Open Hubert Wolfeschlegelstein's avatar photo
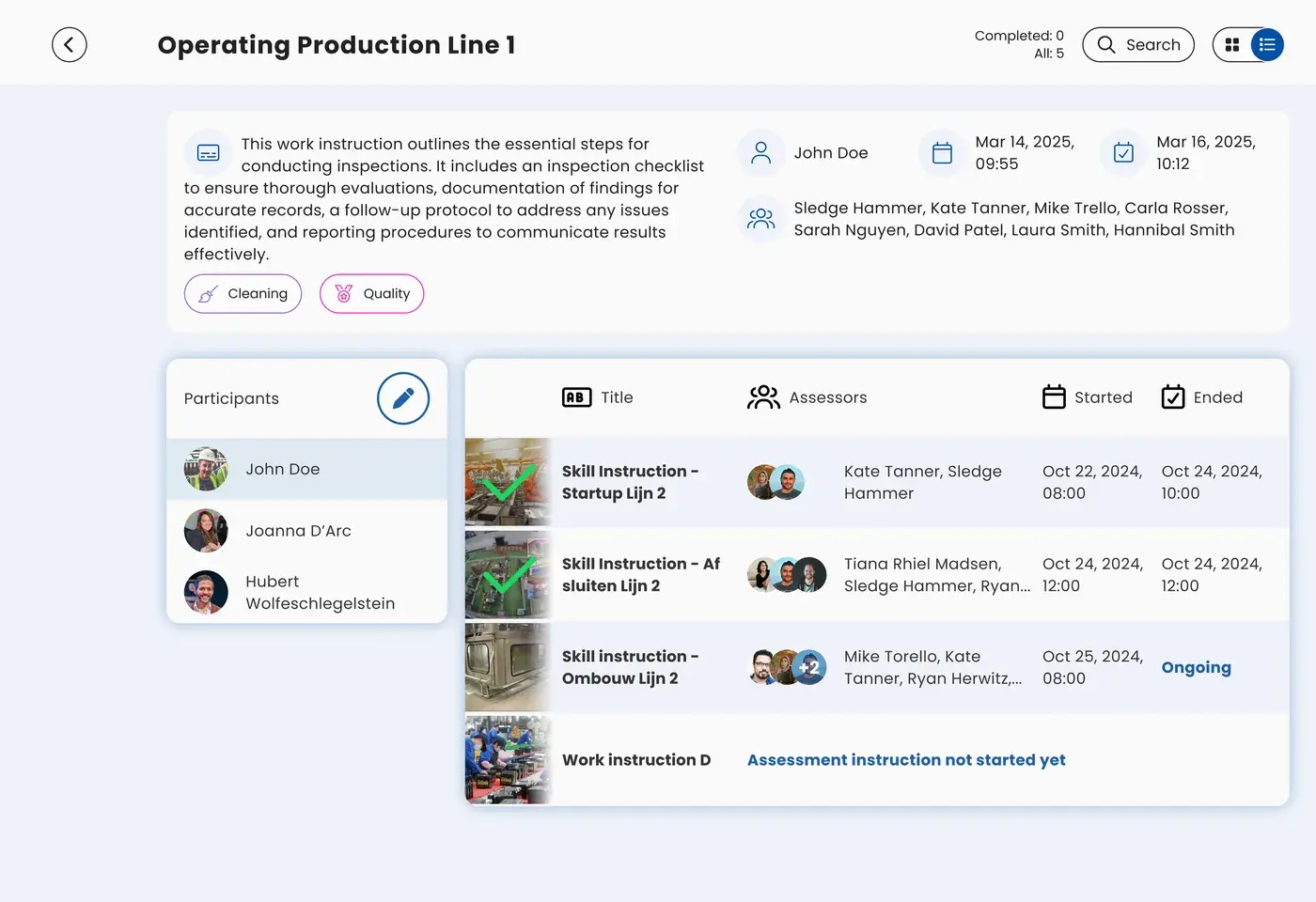Image resolution: width=1316 pixels, height=902 pixels. (x=206, y=593)
